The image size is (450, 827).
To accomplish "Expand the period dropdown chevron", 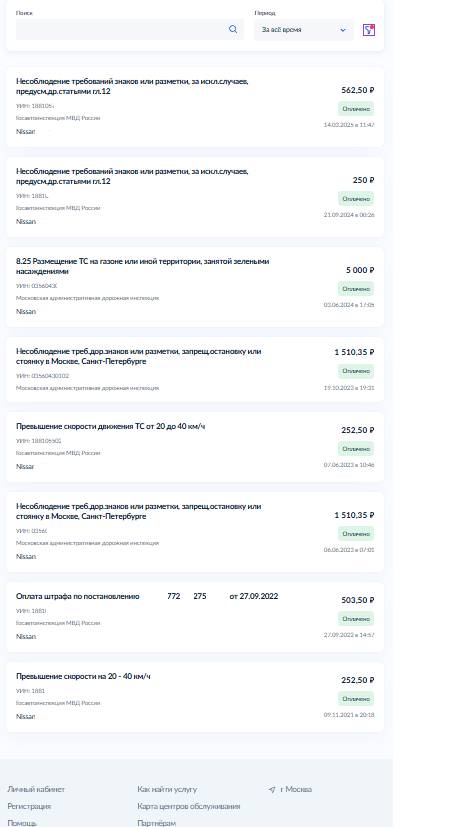I will tap(342, 30).
